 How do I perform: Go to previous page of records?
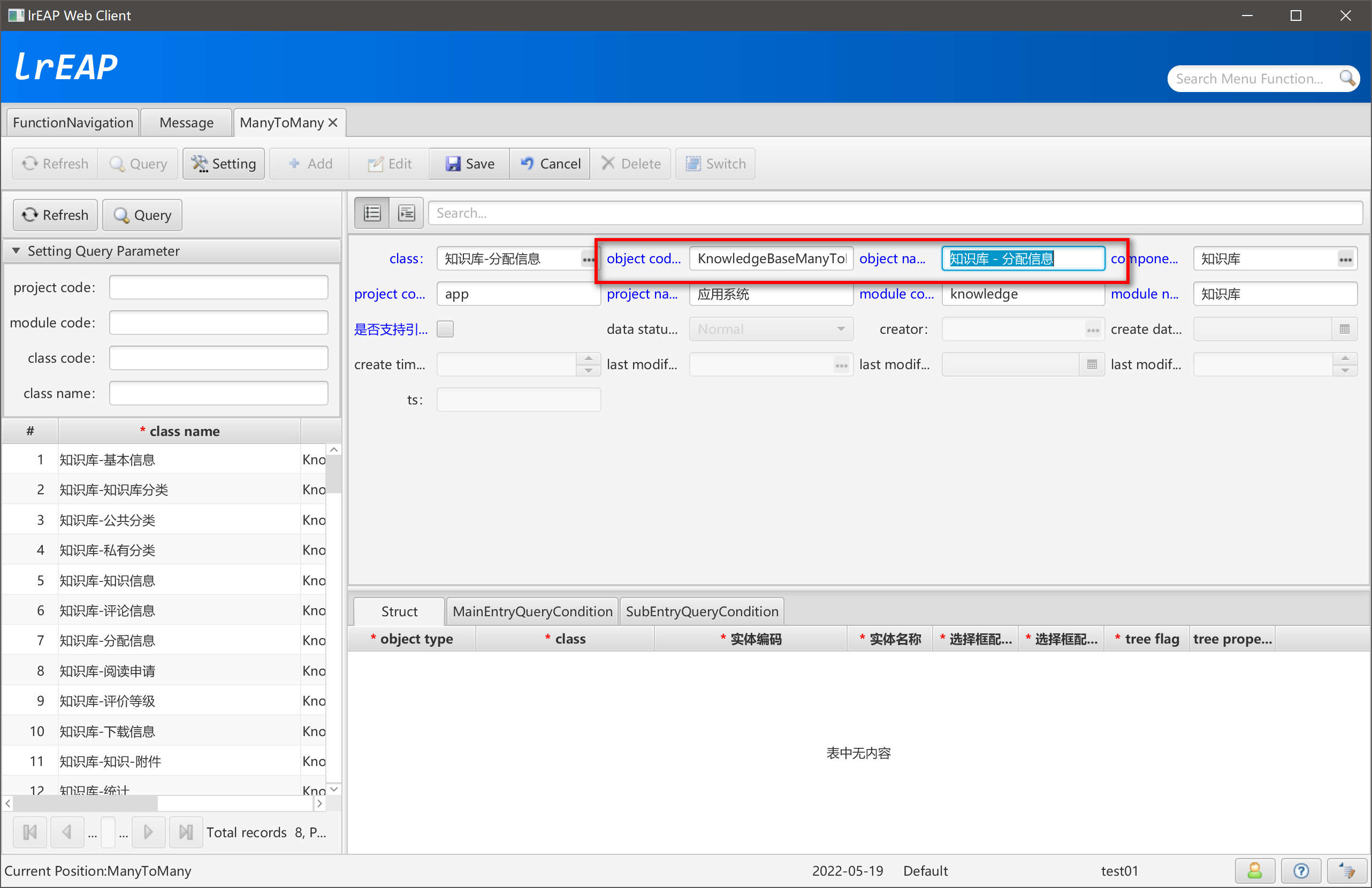click(67, 832)
